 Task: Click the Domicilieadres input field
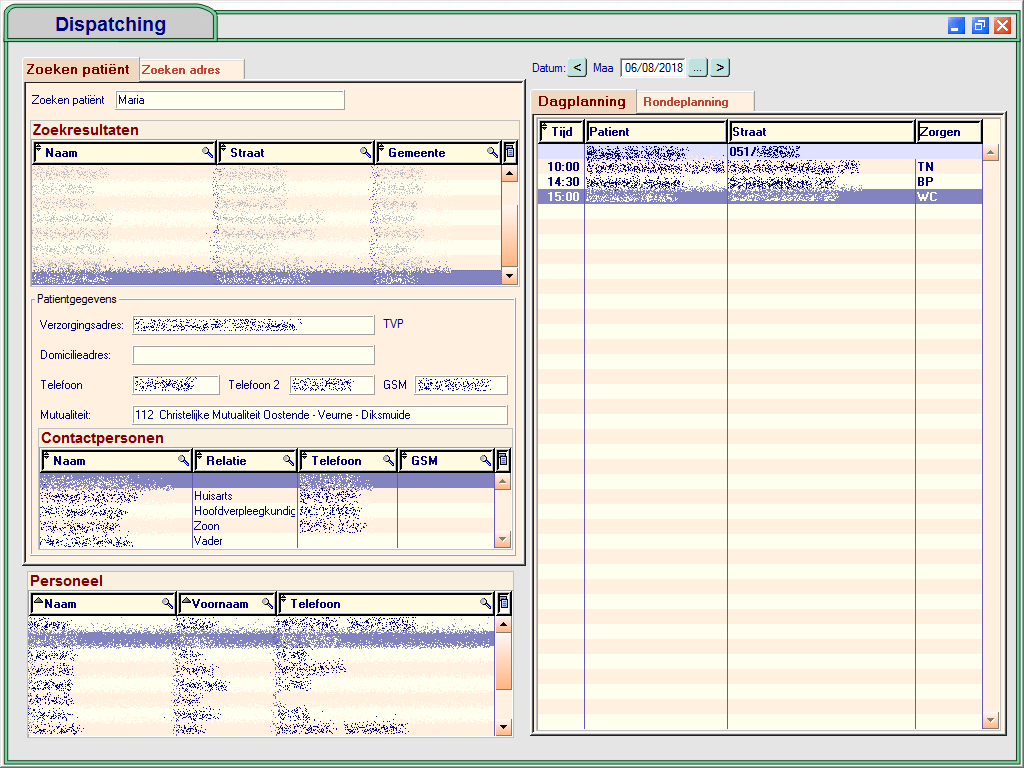point(253,355)
